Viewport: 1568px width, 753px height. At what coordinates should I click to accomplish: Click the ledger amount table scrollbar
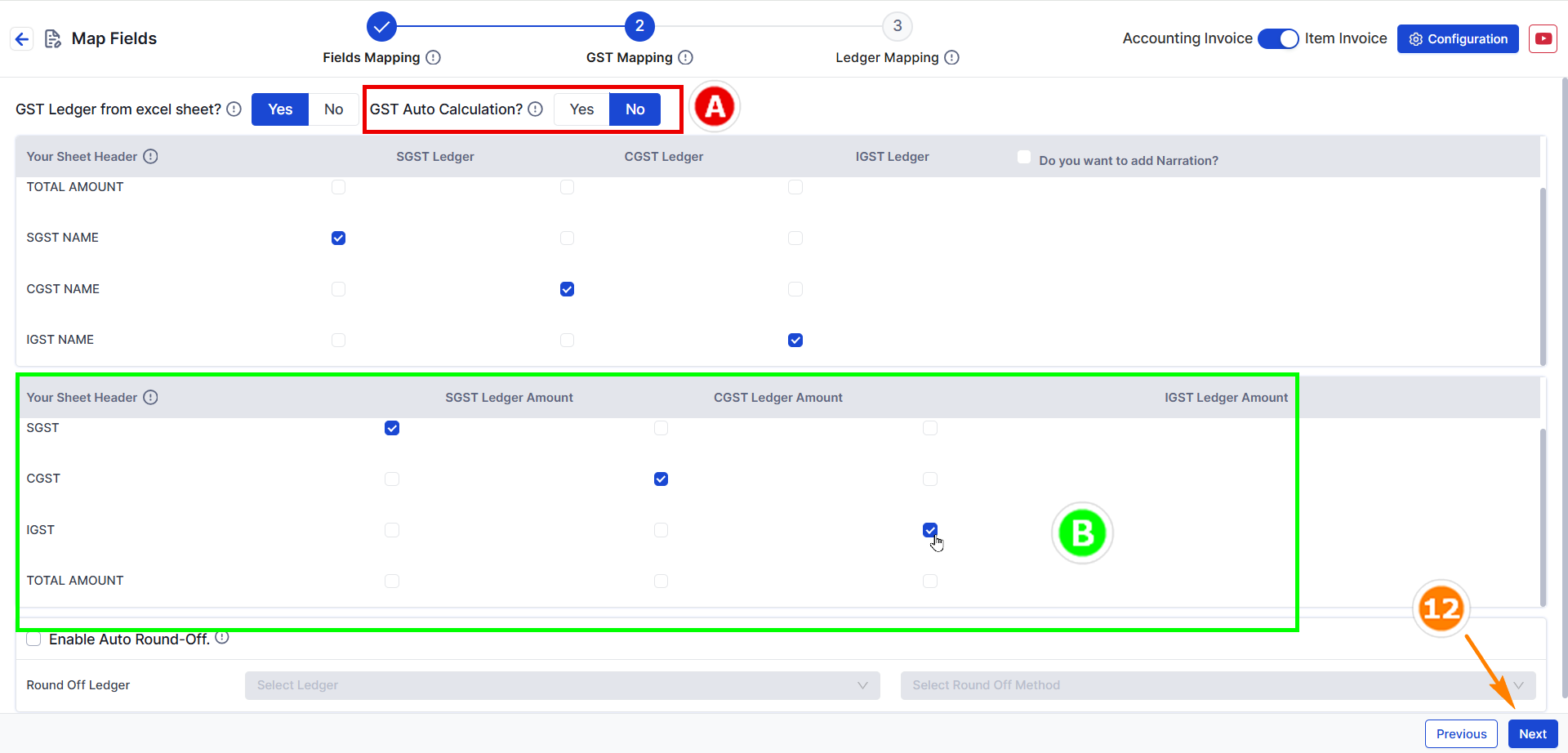tap(1543, 518)
